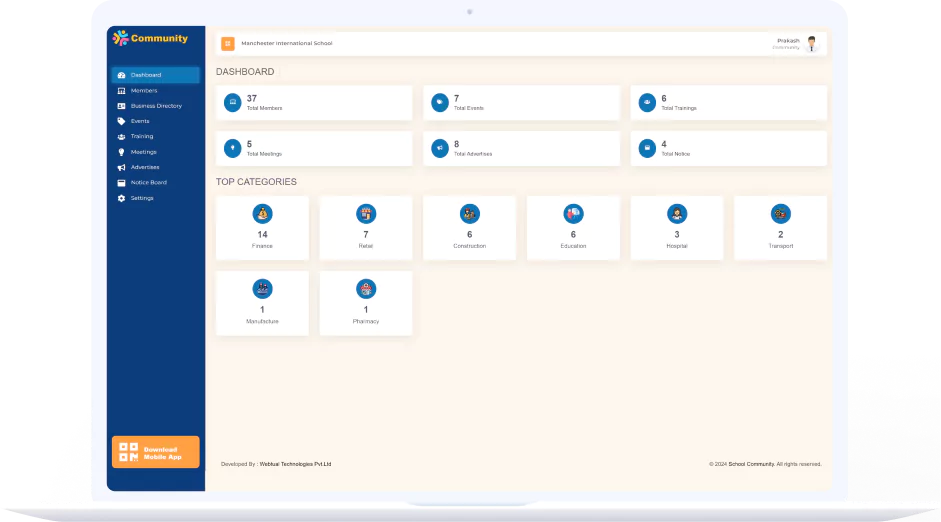Click the Total Trainings card icon
Image resolution: width=941 pixels, height=522 pixels.
pos(647,103)
